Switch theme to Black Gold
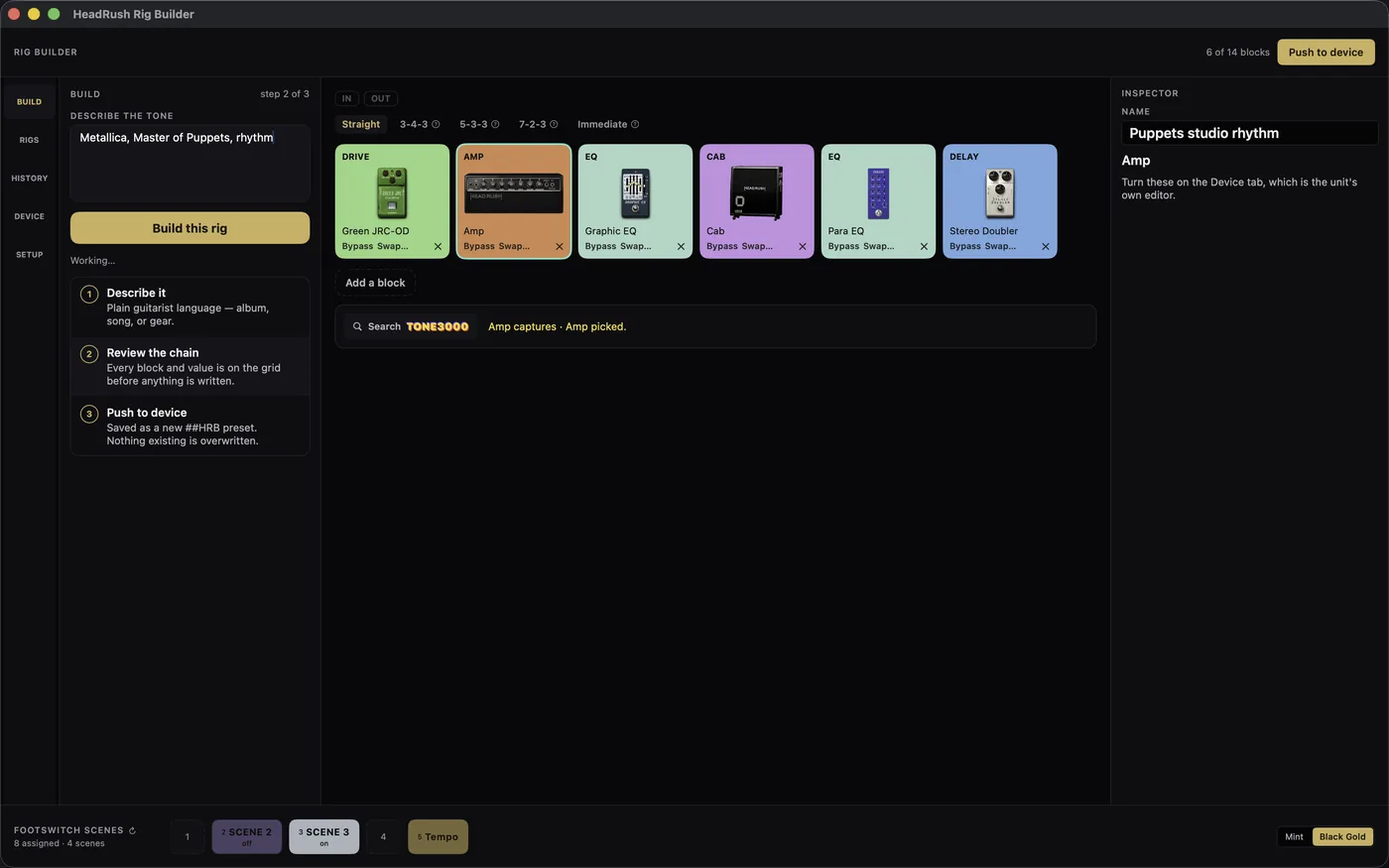 pyautogui.click(x=1342, y=836)
